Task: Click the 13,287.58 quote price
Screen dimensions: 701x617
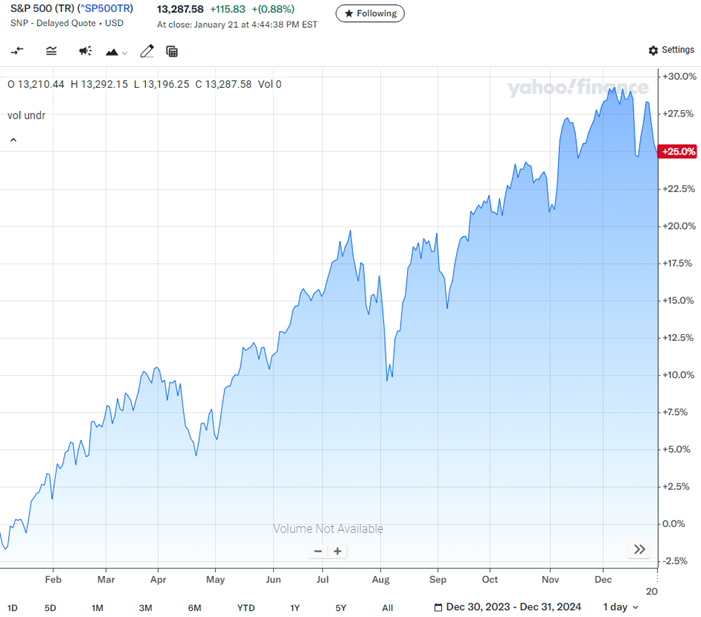Action: pyautogui.click(x=180, y=9)
